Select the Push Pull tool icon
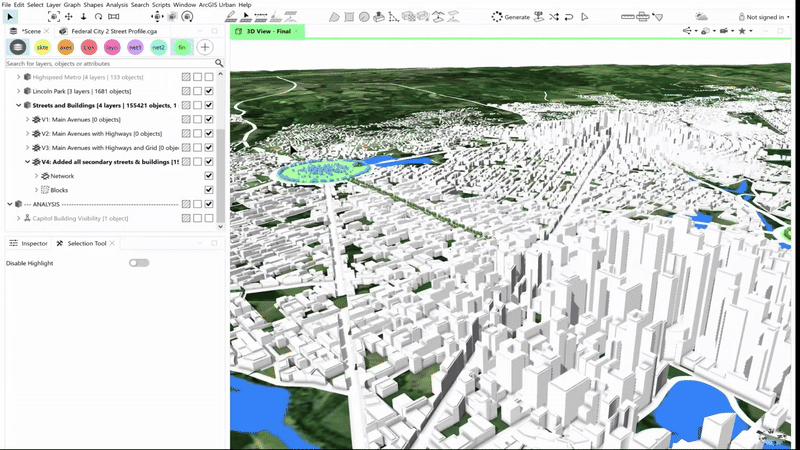The image size is (800, 450). [x=379, y=17]
